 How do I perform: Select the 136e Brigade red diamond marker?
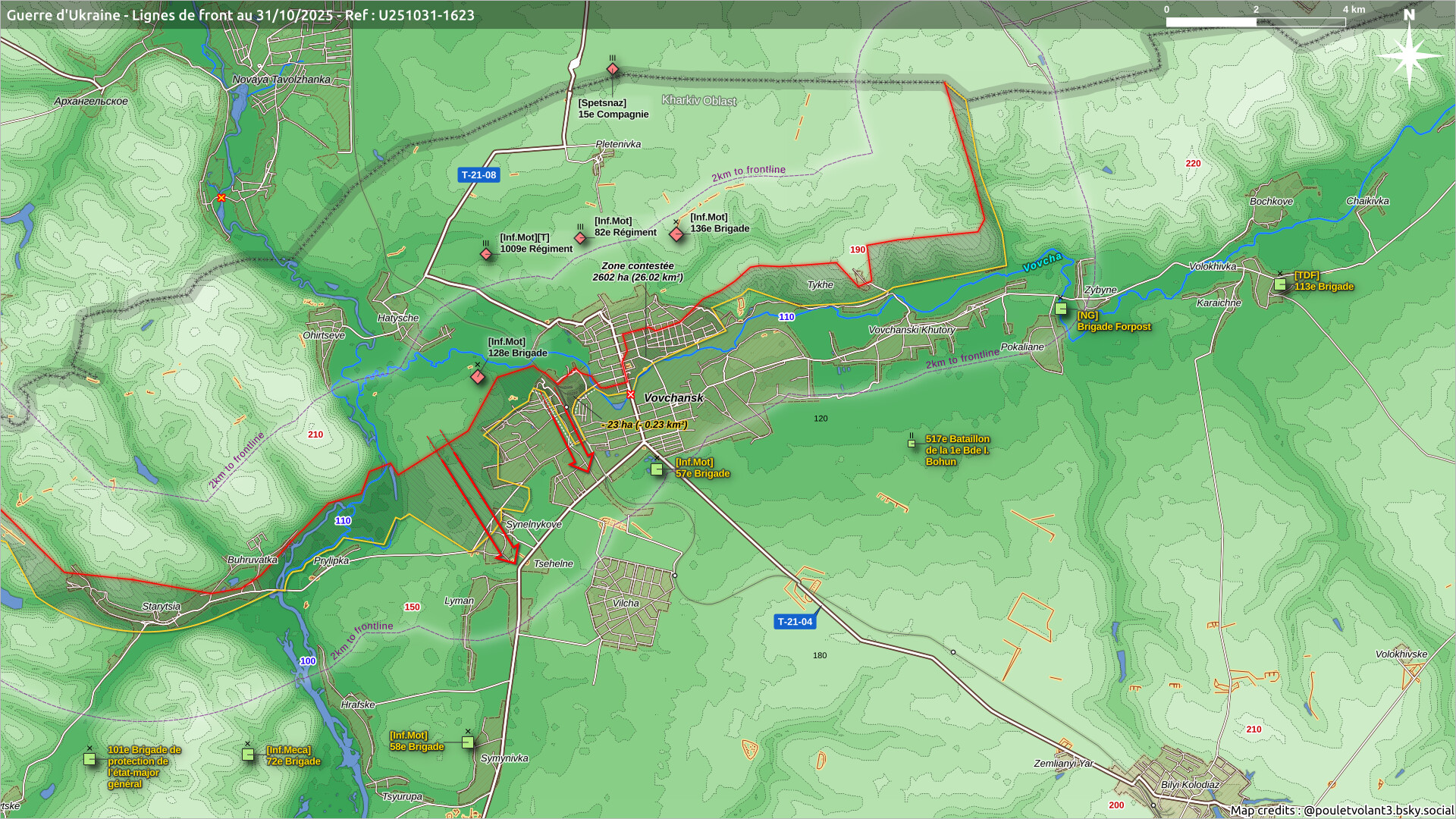pyautogui.click(x=676, y=234)
